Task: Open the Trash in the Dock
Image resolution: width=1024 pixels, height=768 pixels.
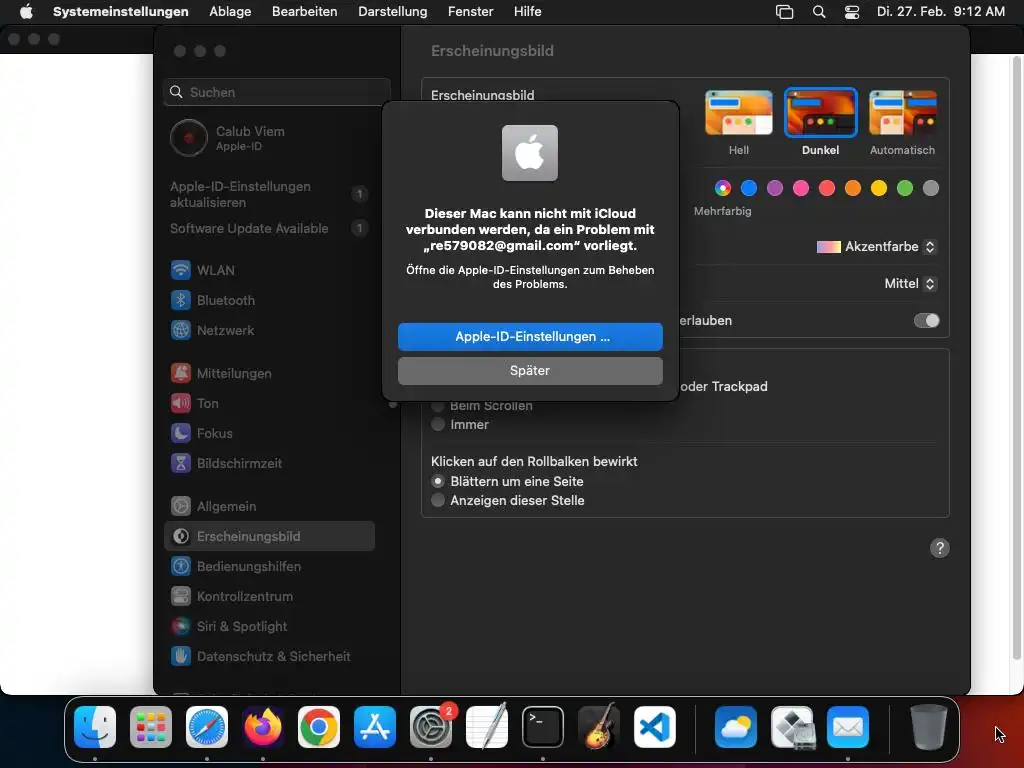Action: click(x=928, y=727)
